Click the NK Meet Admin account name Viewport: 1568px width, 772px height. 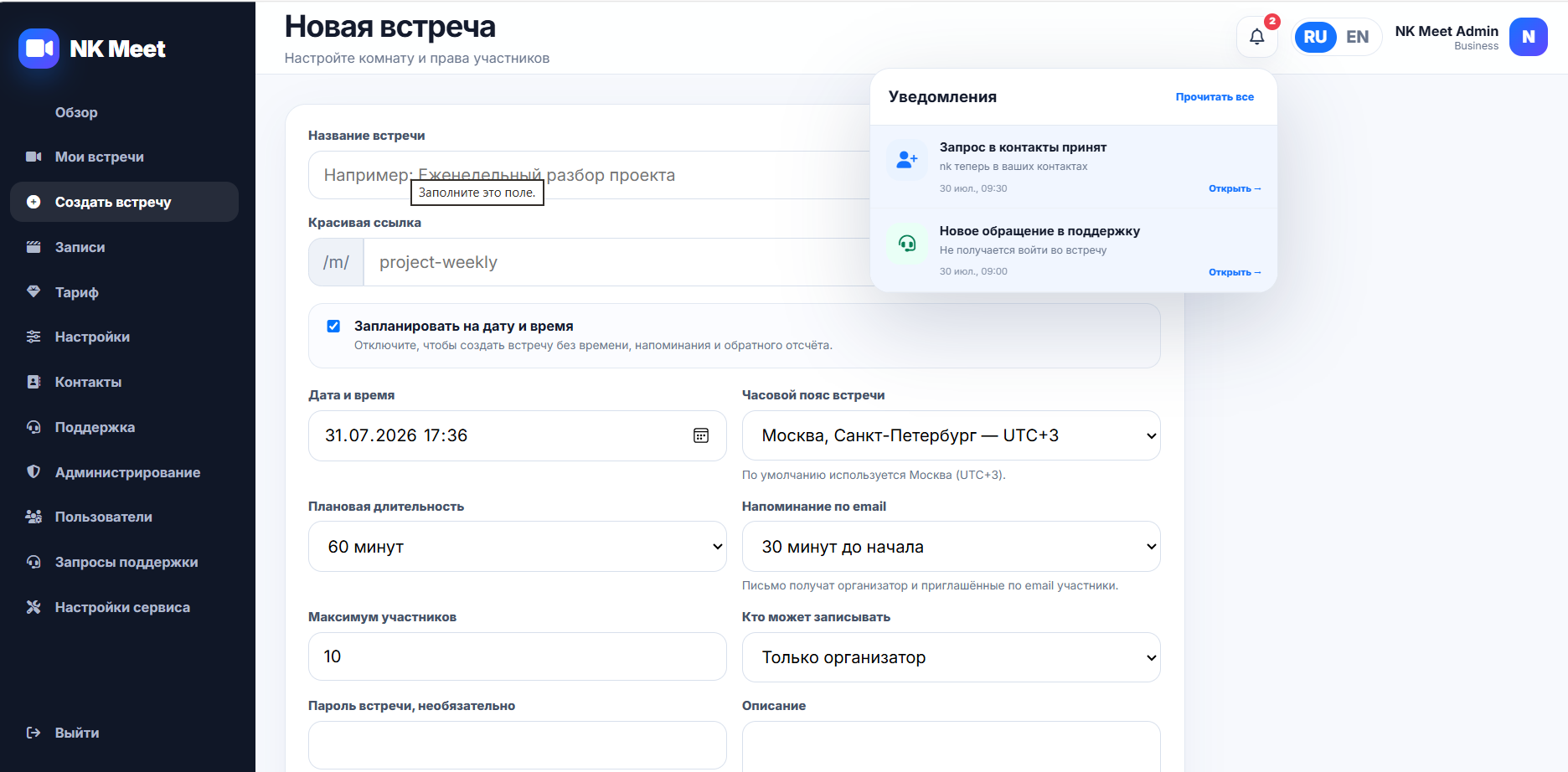coord(1447,31)
